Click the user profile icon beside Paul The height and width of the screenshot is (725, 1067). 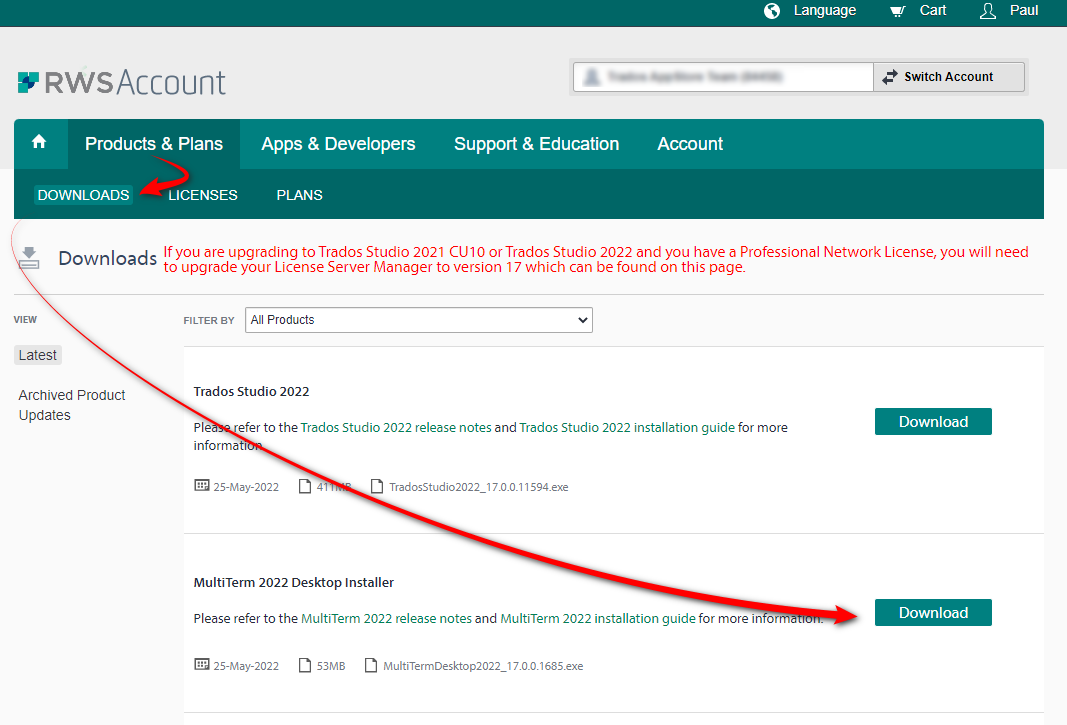point(987,11)
